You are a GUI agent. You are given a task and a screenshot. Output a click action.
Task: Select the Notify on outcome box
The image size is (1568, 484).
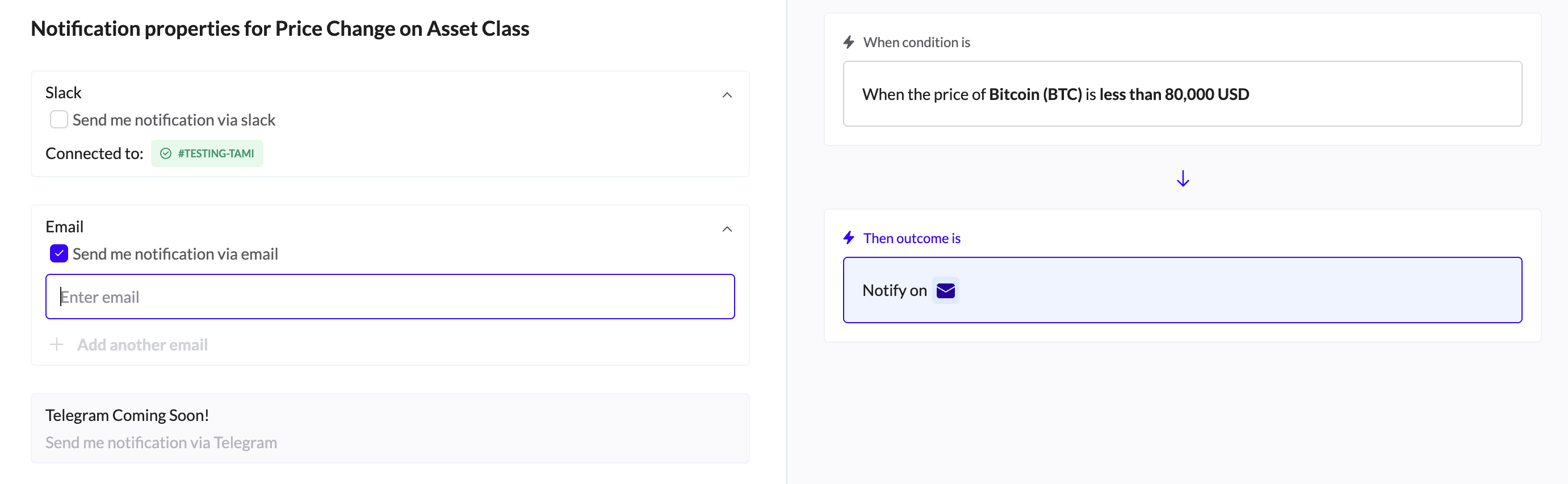[1181, 290]
